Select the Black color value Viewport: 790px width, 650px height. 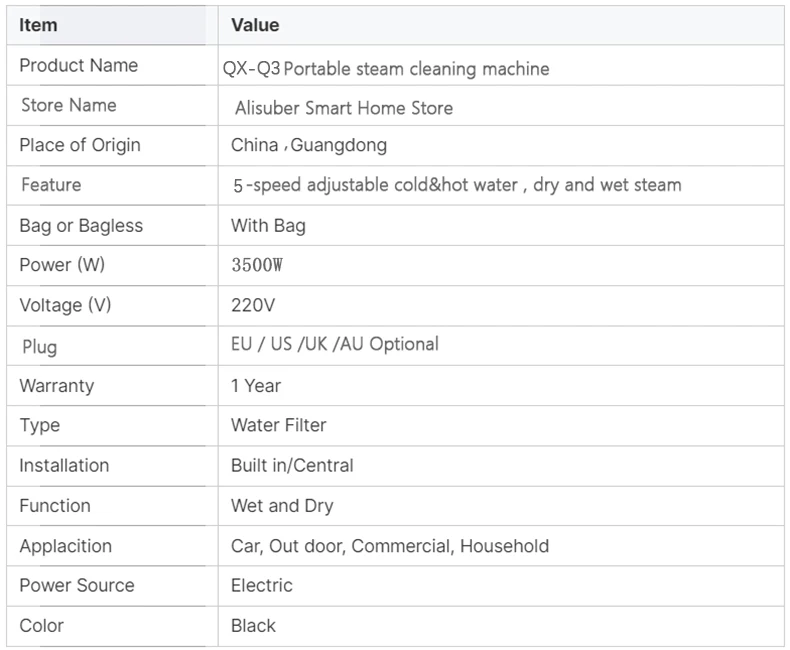pyautogui.click(x=253, y=625)
